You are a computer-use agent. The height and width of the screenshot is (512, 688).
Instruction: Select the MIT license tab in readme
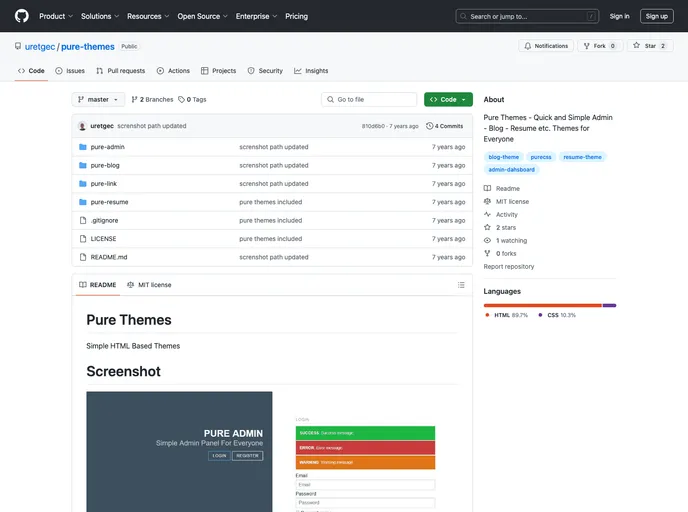click(x=149, y=285)
